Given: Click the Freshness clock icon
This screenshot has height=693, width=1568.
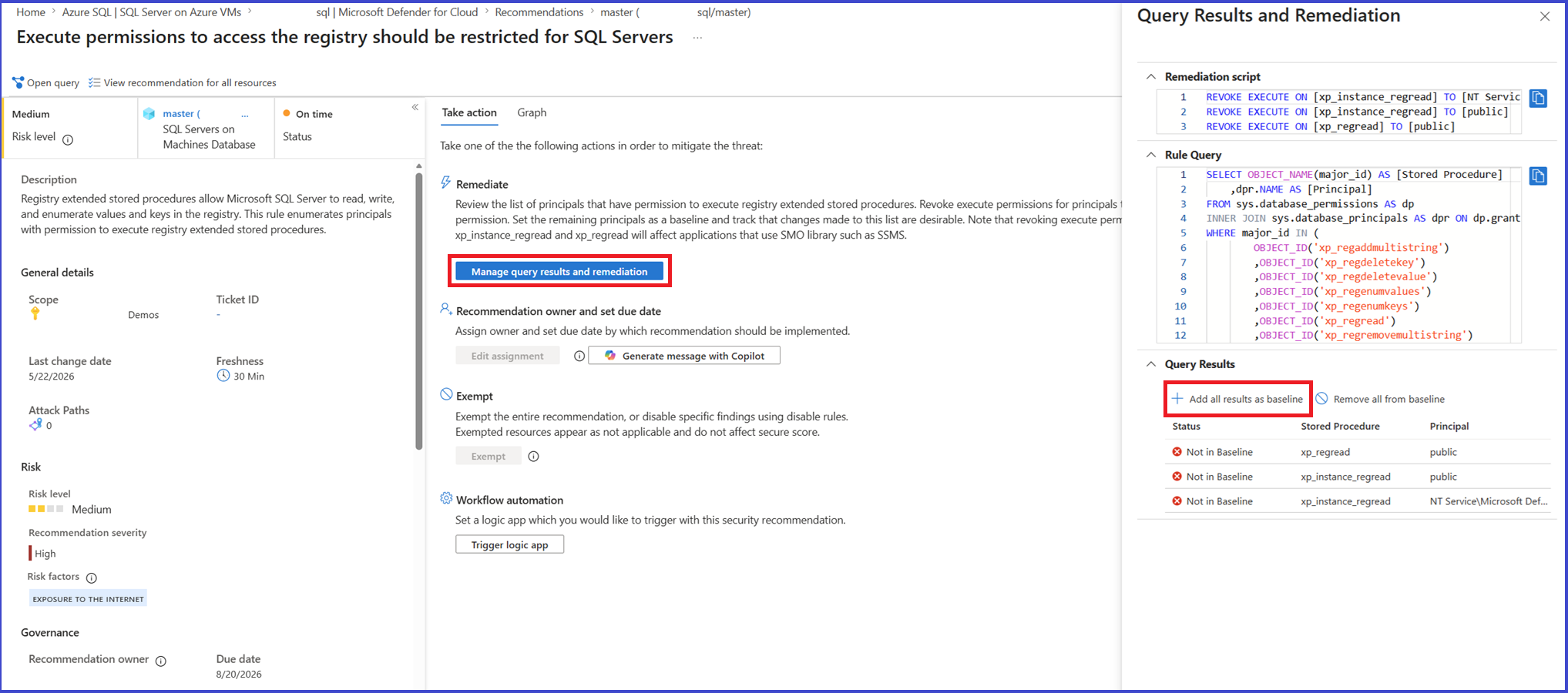Looking at the screenshot, I should point(223,376).
